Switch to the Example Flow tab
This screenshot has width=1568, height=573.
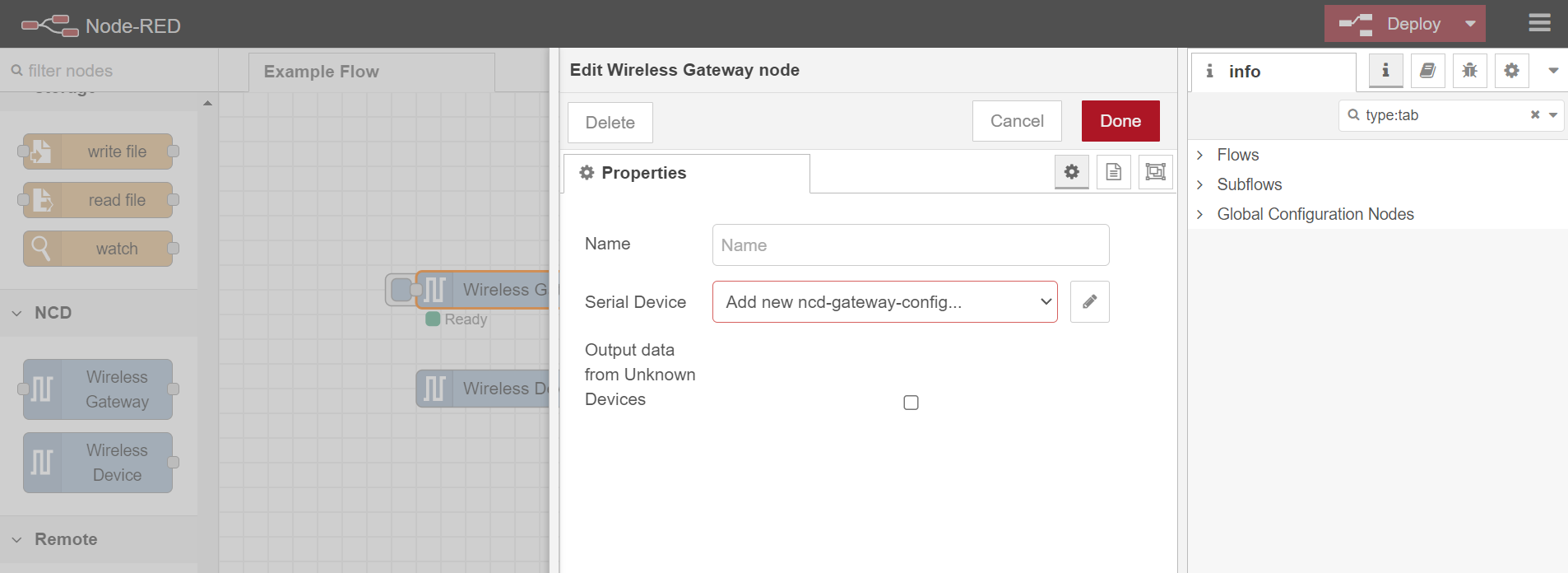pyautogui.click(x=322, y=72)
